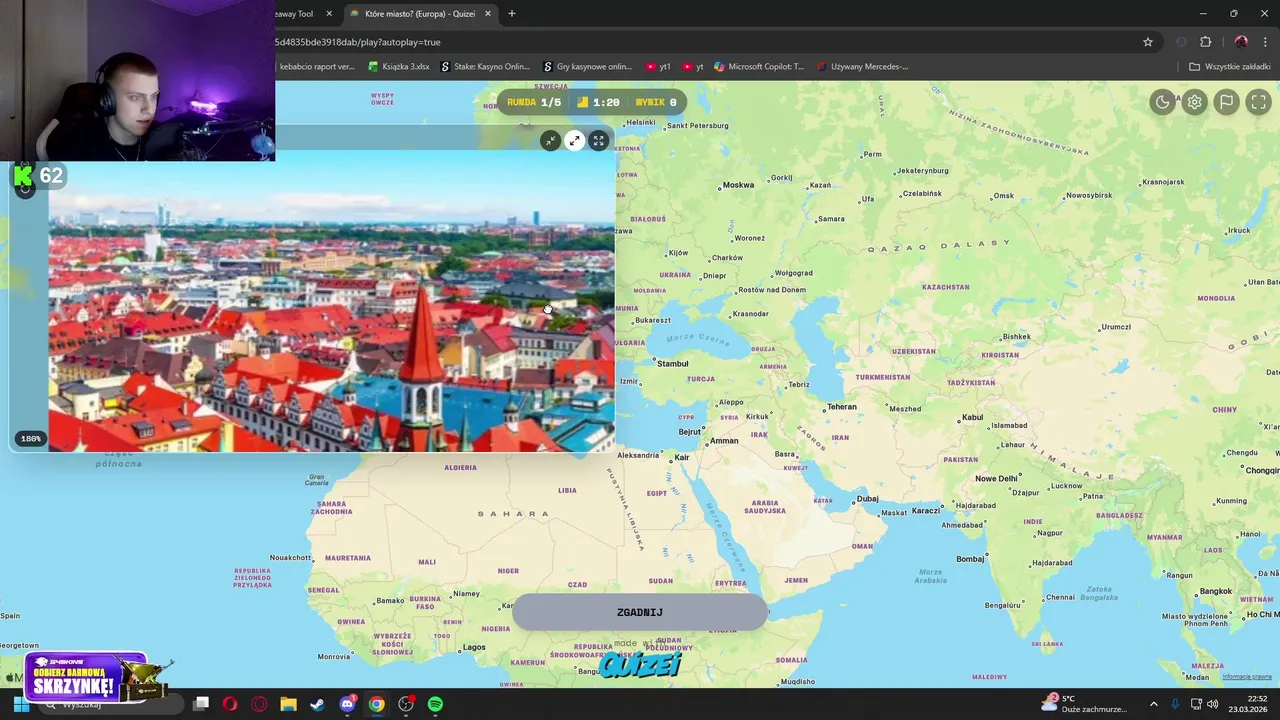Click Bangkok on the map
The image size is (1280, 720).
tap(1216, 591)
